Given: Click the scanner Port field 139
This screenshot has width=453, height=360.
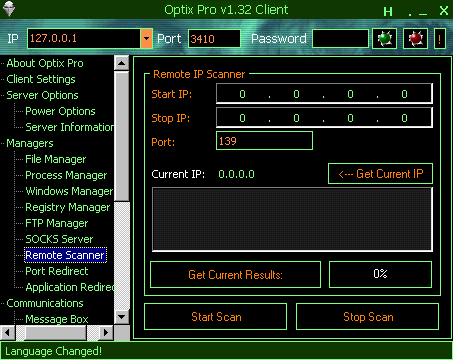Looking at the screenshot, I should point(264,141).
